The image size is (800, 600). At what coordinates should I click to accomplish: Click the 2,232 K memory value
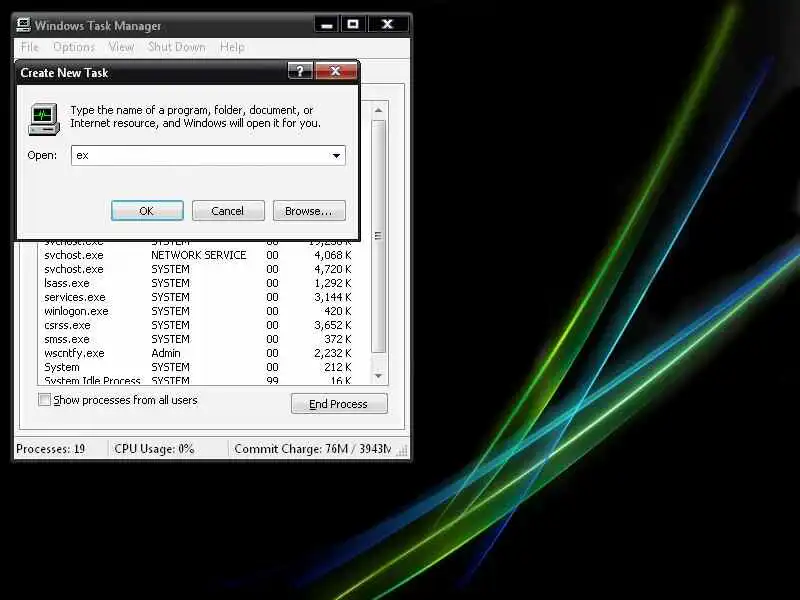(x=333, y=353)
